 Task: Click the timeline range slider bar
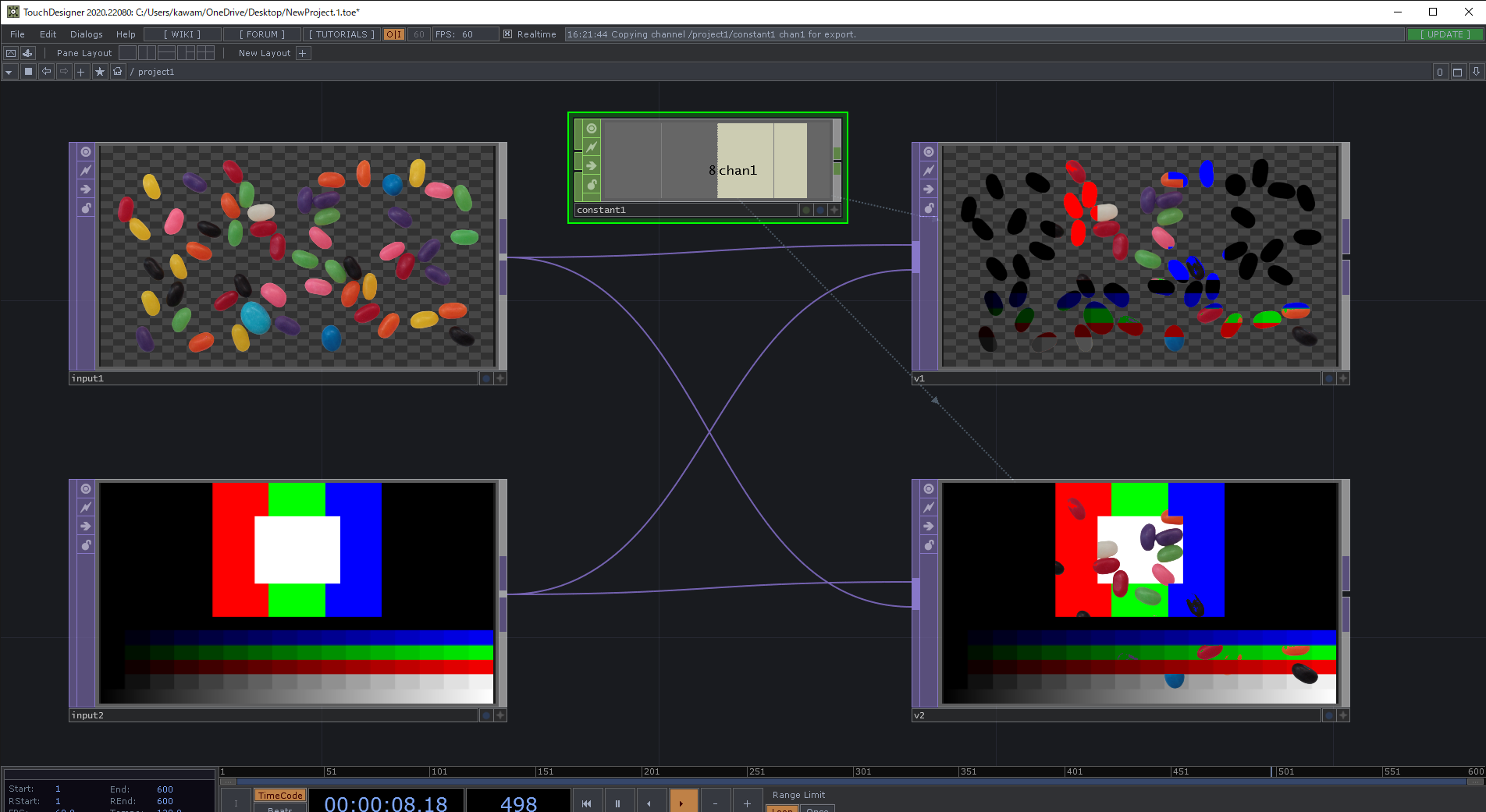coord(851,781)
